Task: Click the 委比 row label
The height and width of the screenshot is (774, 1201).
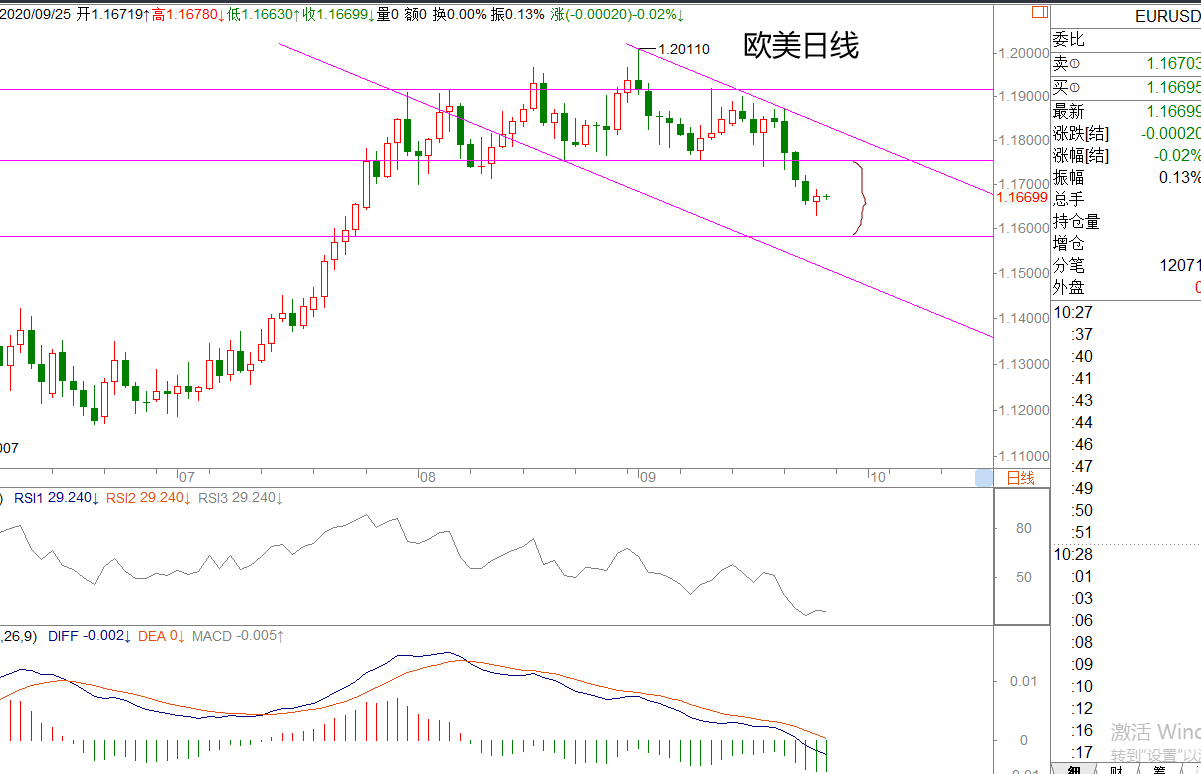Action: point(1068,40)
